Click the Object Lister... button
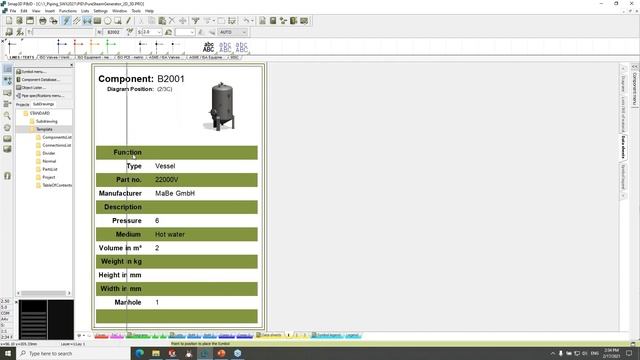640x360 pixels. (x=44, y=87)
